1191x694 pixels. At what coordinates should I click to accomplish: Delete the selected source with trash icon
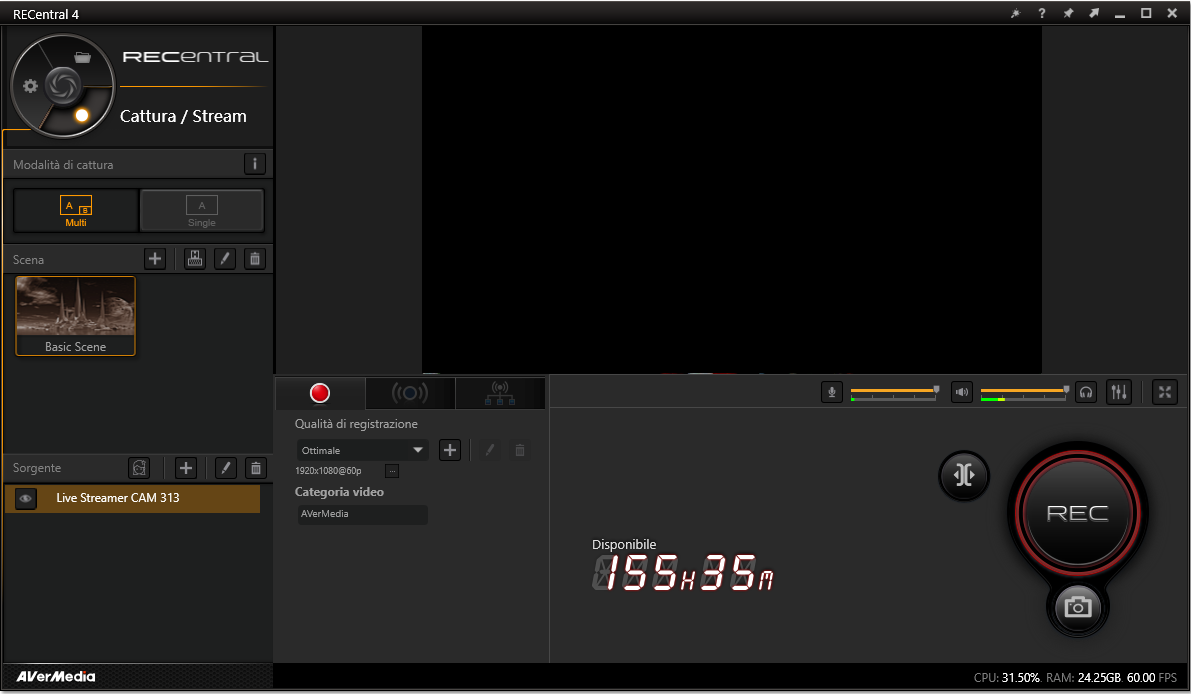tap(256, 468)
